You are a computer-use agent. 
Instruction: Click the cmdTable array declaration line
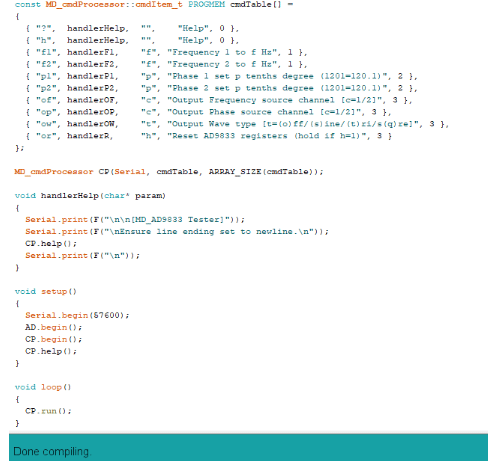(x=154, y=4)
